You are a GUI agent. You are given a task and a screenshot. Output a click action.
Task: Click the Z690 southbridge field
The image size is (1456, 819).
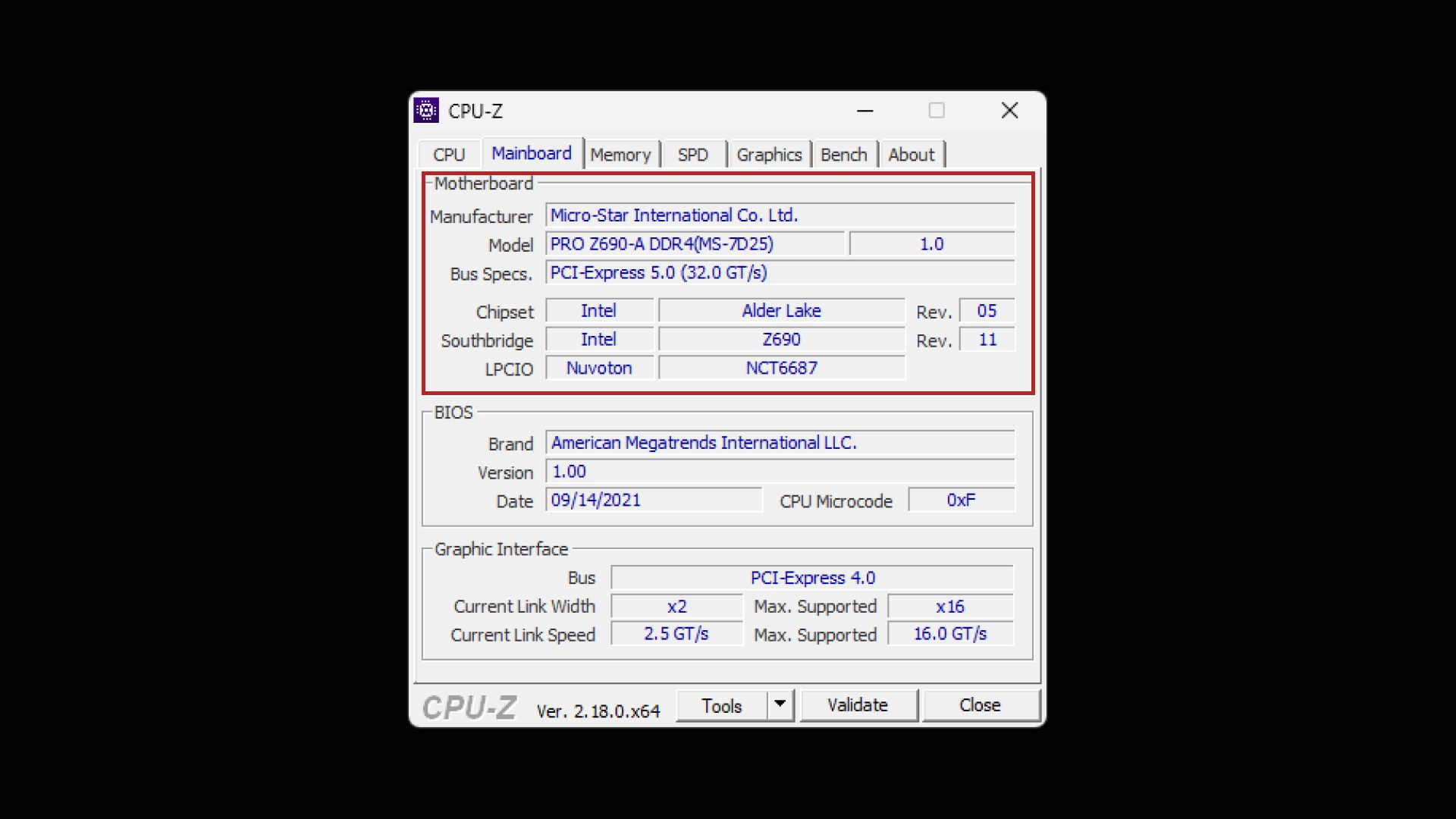781,340
